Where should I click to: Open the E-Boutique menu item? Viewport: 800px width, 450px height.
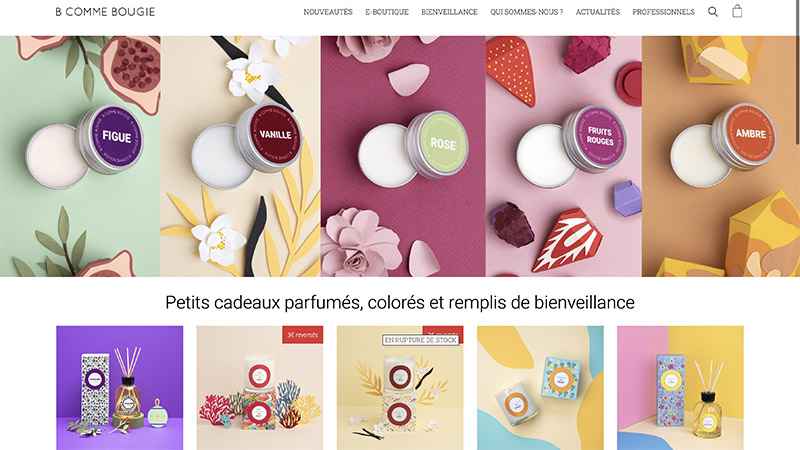pos(387,12)
